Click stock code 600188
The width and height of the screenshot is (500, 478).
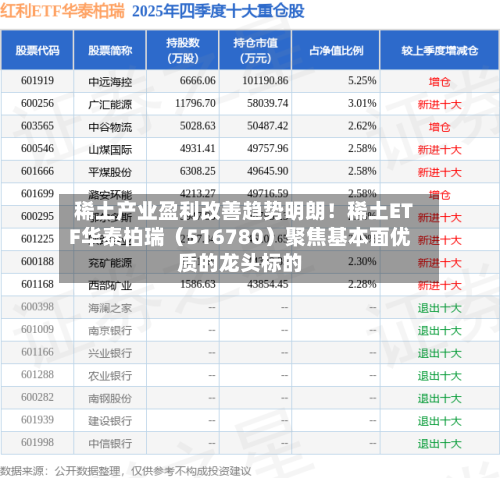click(37, 261)
